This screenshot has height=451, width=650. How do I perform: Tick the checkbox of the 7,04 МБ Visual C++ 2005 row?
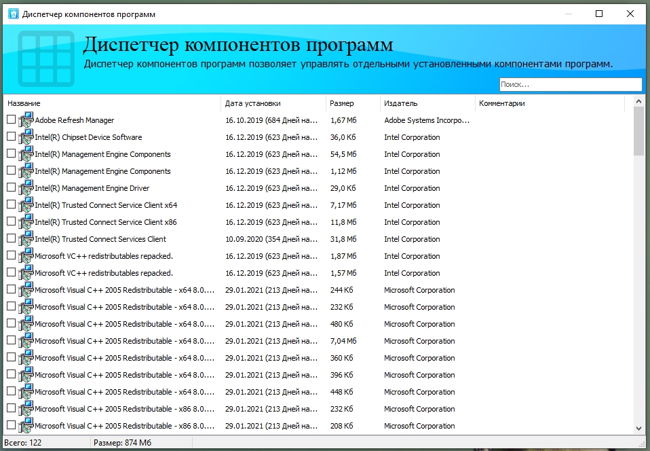(x=11, y=341)
